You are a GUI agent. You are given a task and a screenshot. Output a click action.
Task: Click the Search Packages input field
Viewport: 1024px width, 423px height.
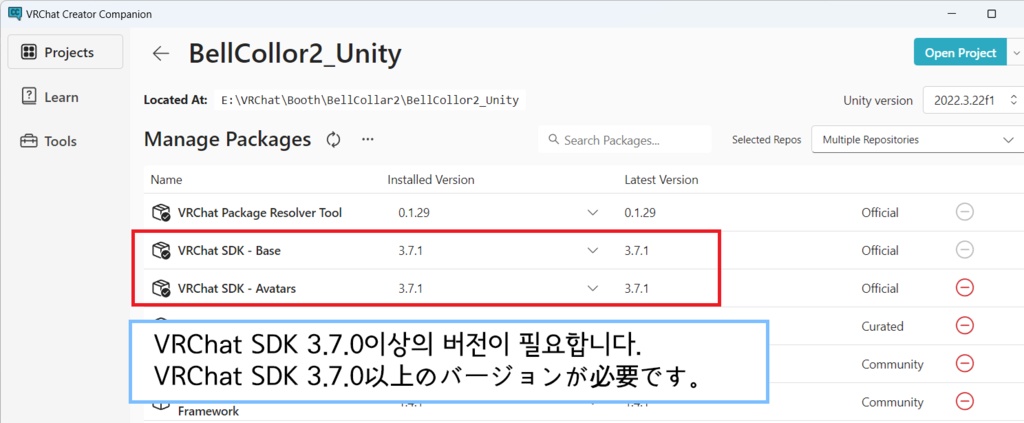[625, 140]
